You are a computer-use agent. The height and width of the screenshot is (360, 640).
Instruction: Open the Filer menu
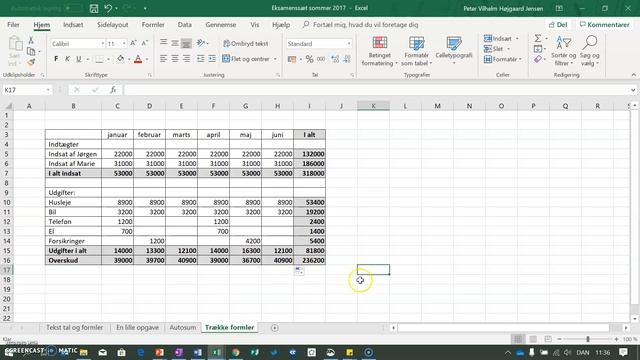click(13, 24)
